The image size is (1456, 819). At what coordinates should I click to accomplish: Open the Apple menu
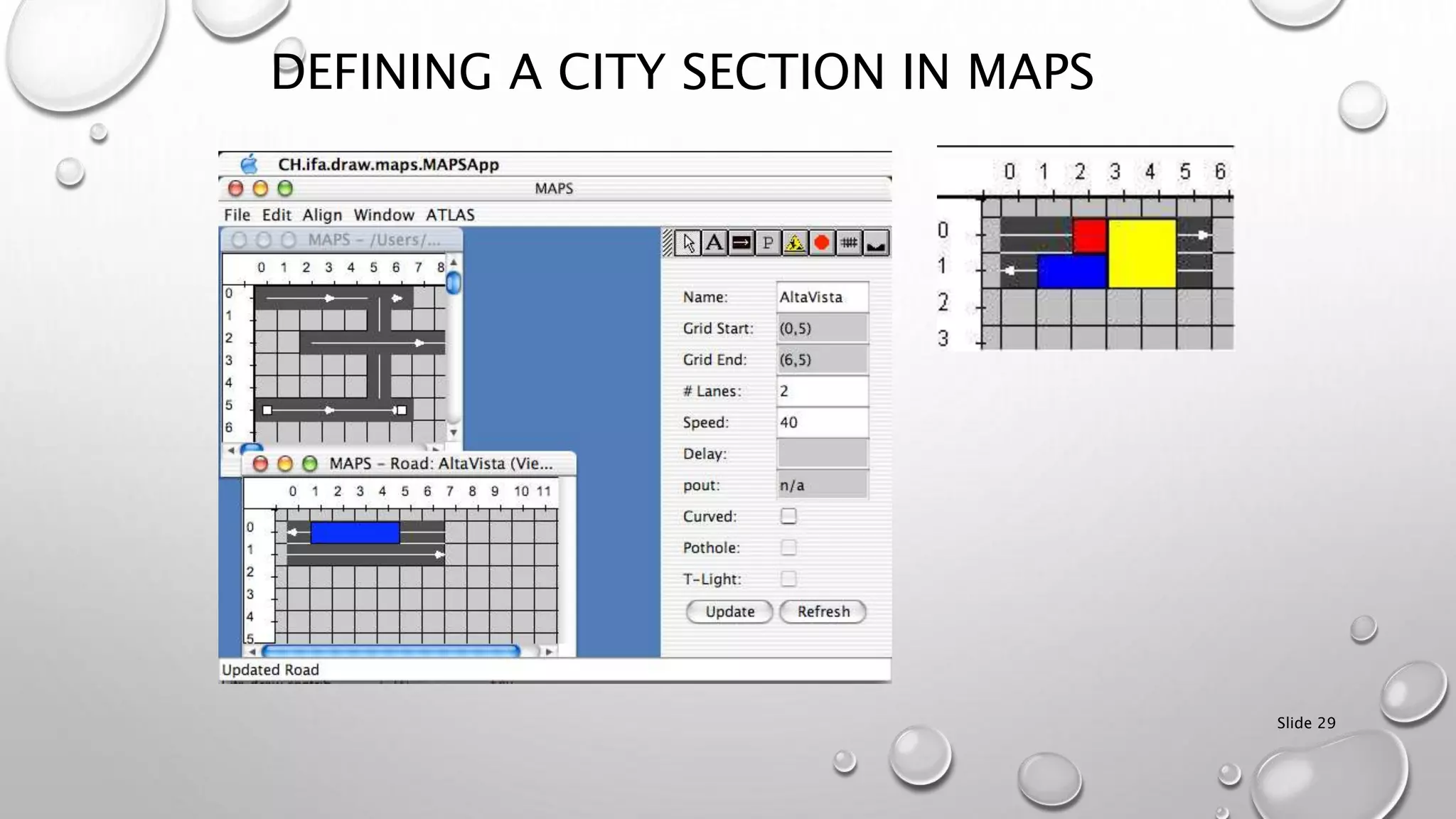[x=250, y=164]
